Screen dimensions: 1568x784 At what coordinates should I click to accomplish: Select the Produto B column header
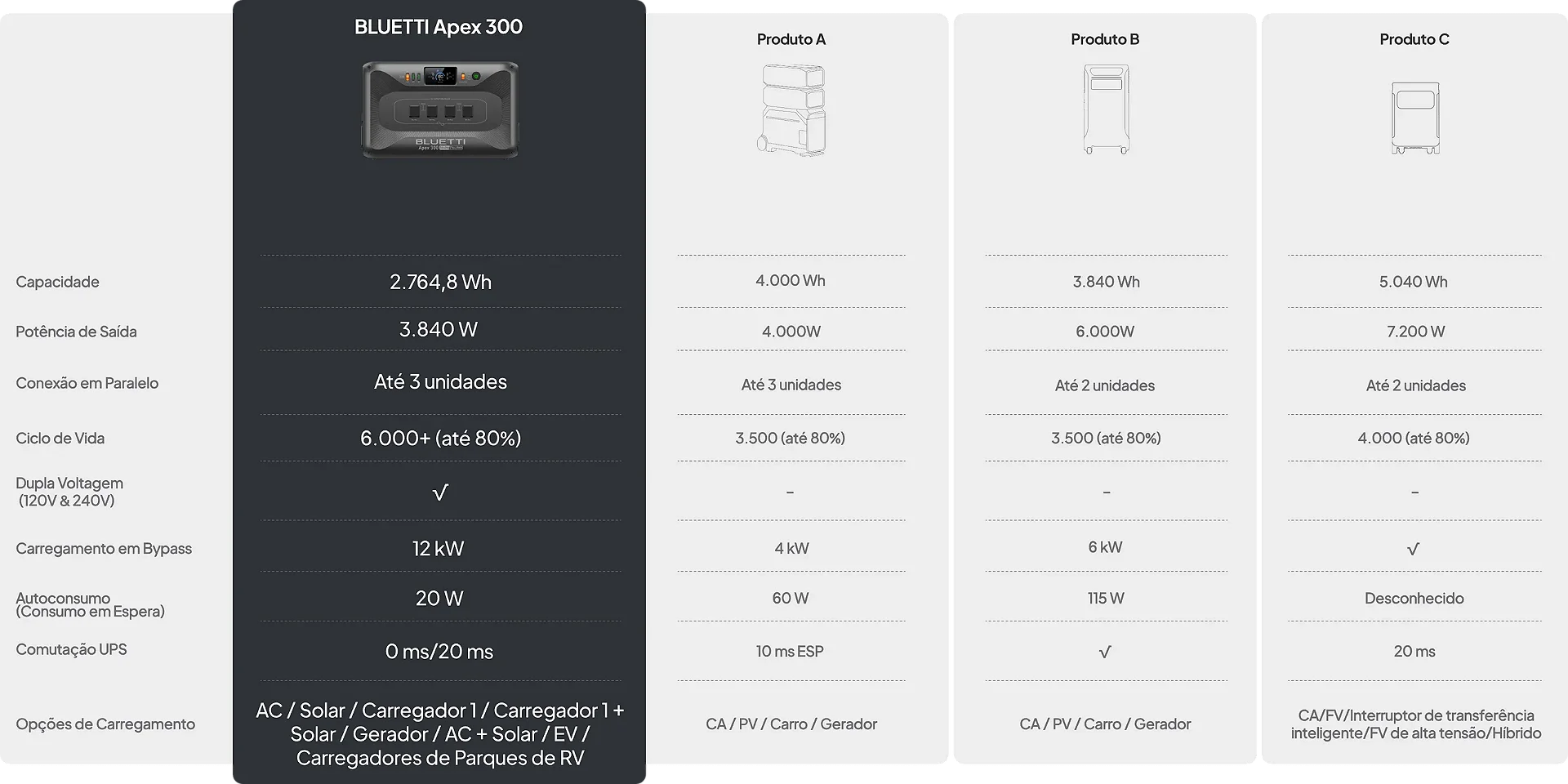click(x=1105, y=39)
